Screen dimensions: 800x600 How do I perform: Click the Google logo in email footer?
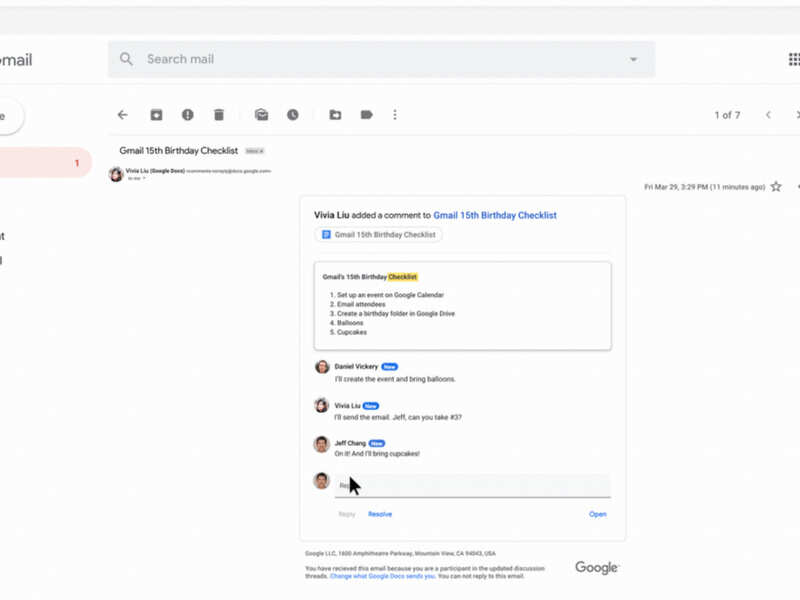pyautogui.click(x=596, y=567)
